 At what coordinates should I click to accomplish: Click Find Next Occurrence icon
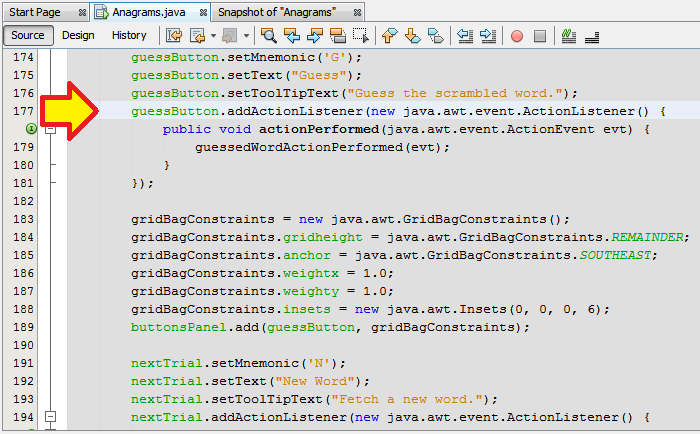coord(315,35)
